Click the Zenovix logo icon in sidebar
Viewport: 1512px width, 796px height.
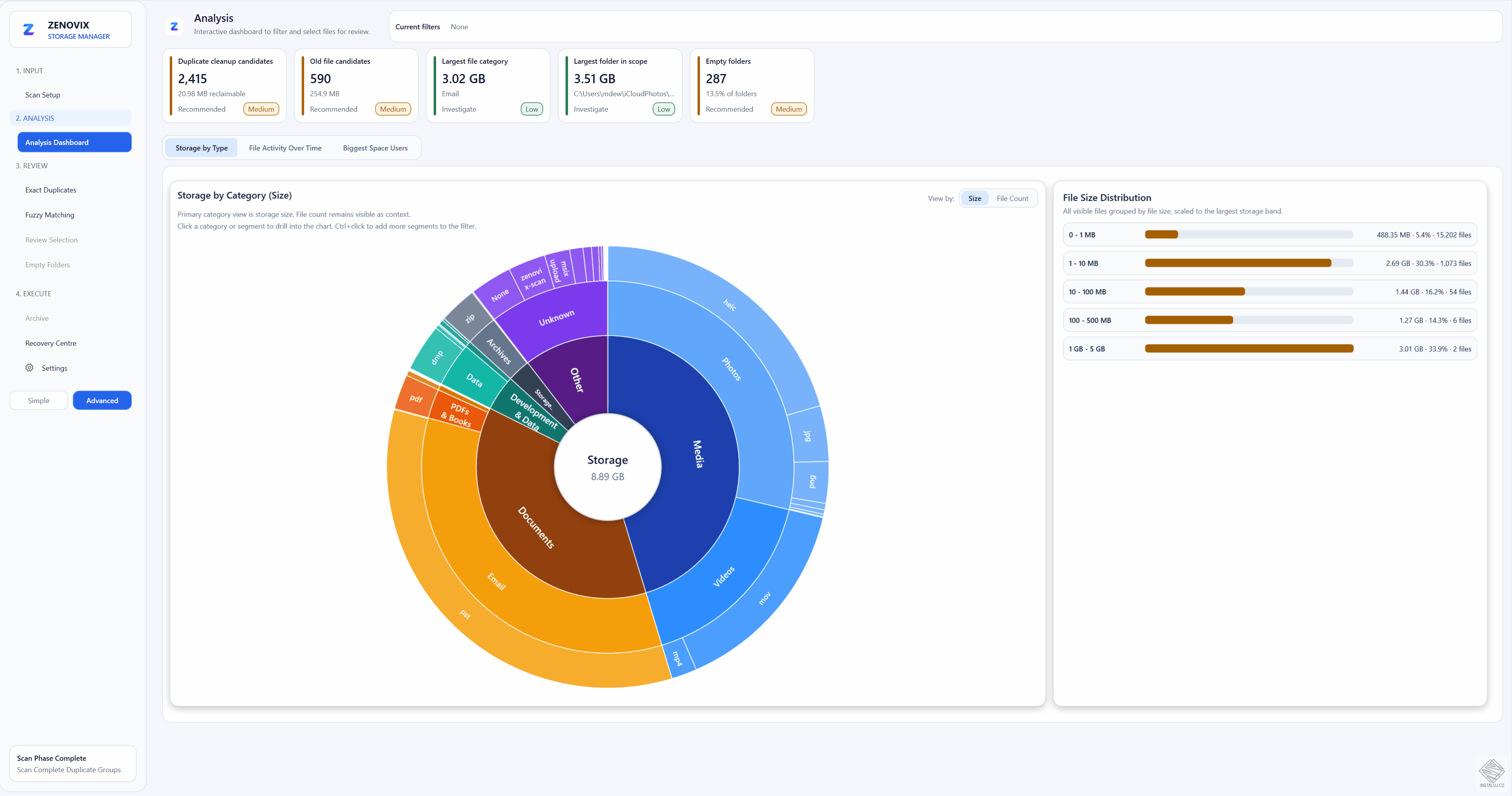click(x=28, y=29)
